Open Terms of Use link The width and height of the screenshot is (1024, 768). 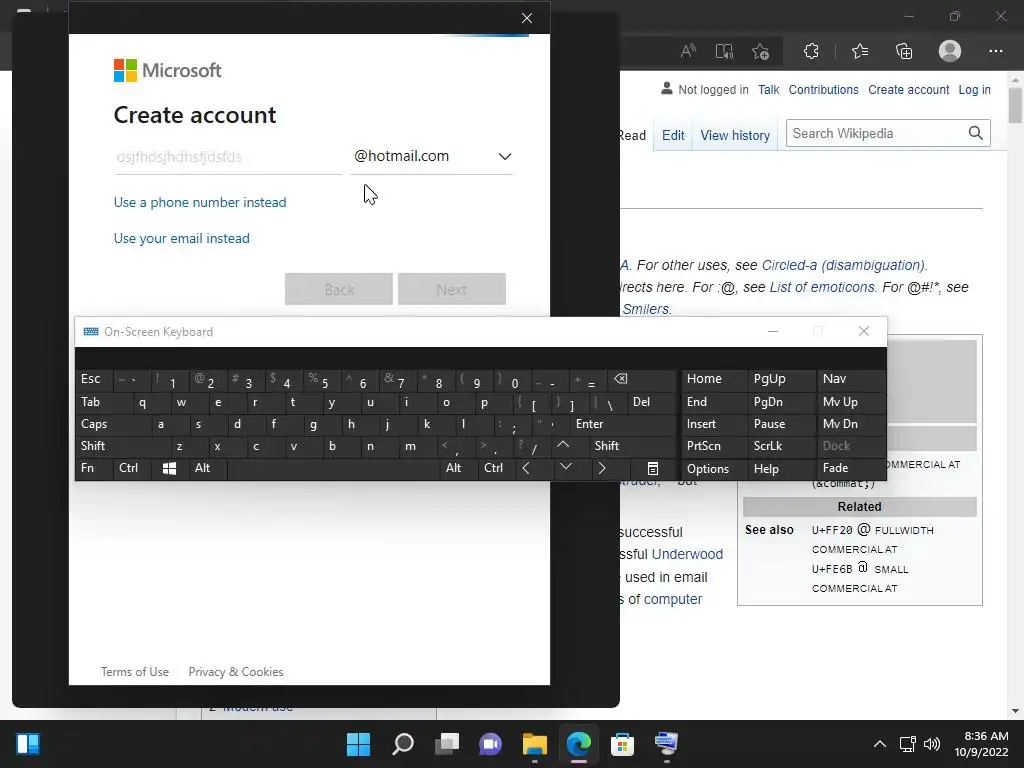pos(135,671)
